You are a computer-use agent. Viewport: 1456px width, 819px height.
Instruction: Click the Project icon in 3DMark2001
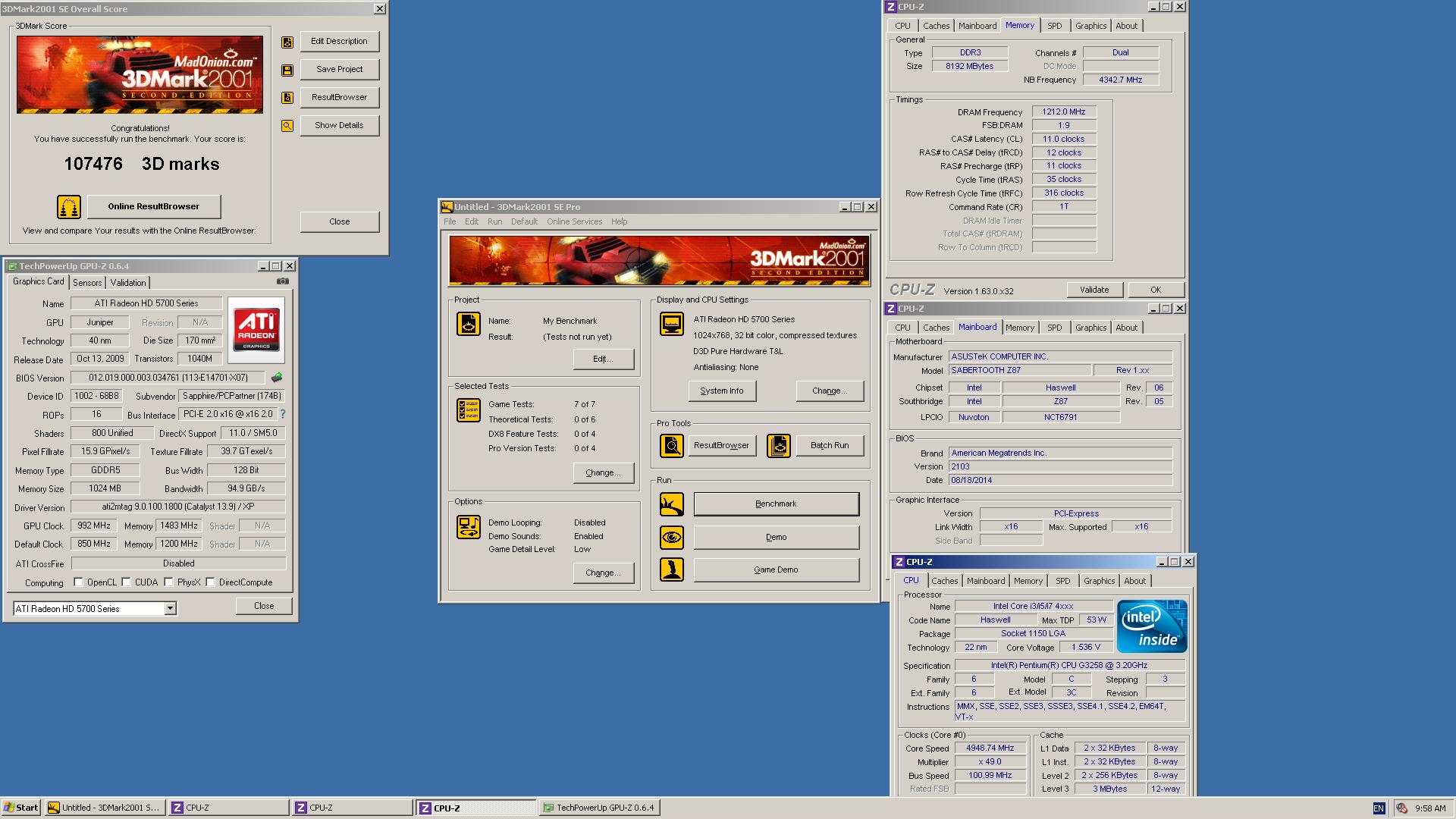point(469,324)
